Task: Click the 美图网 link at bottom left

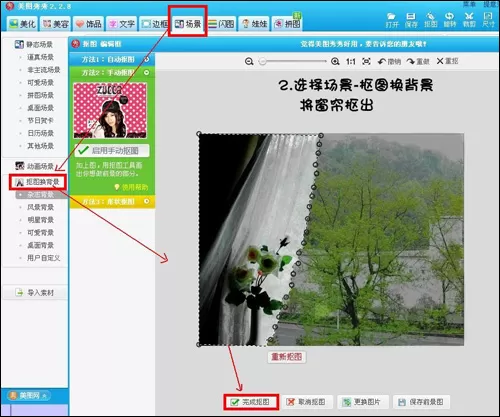Action: click(x=28, y=396)
